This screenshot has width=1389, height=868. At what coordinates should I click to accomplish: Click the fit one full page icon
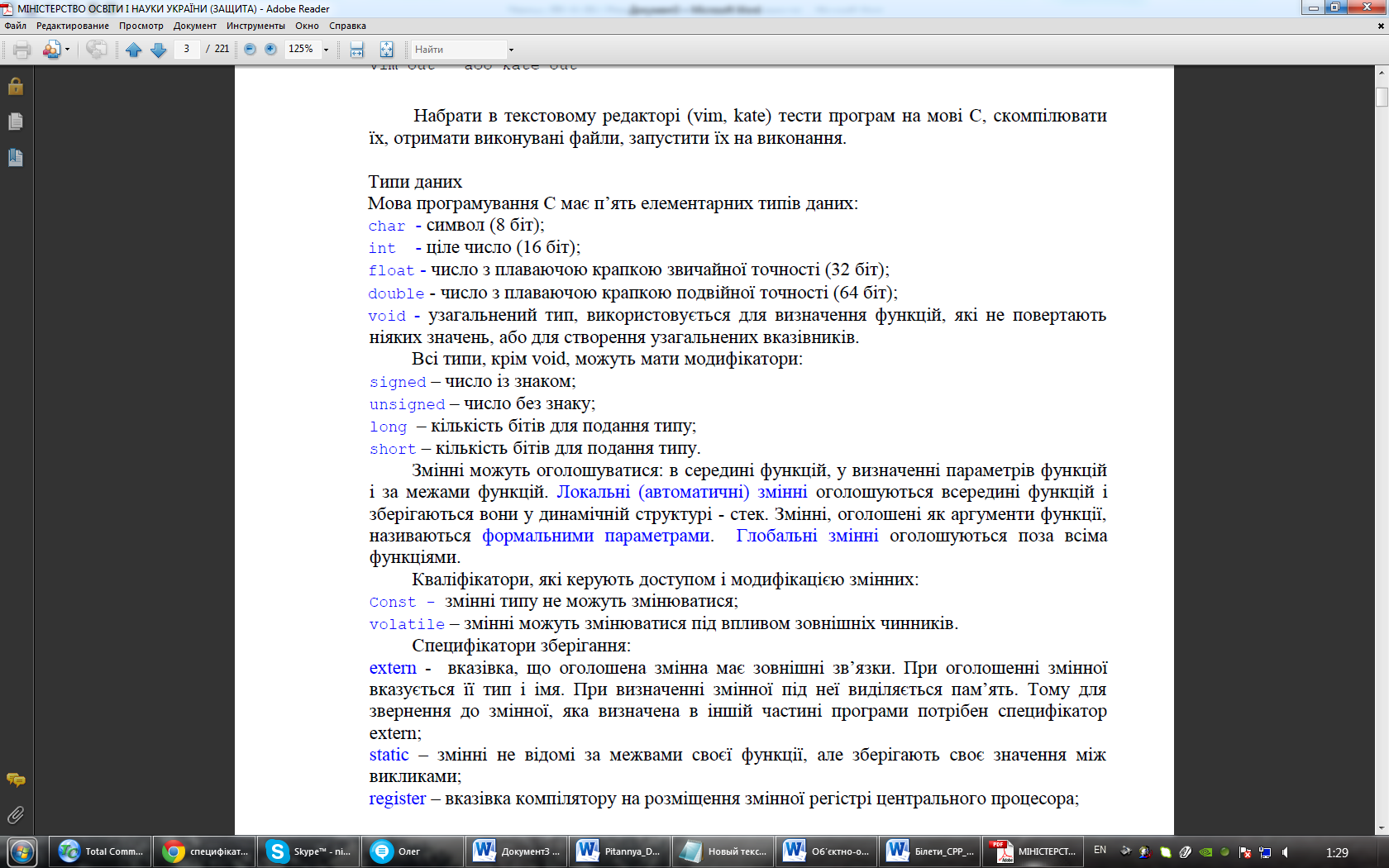pos(386,50)
